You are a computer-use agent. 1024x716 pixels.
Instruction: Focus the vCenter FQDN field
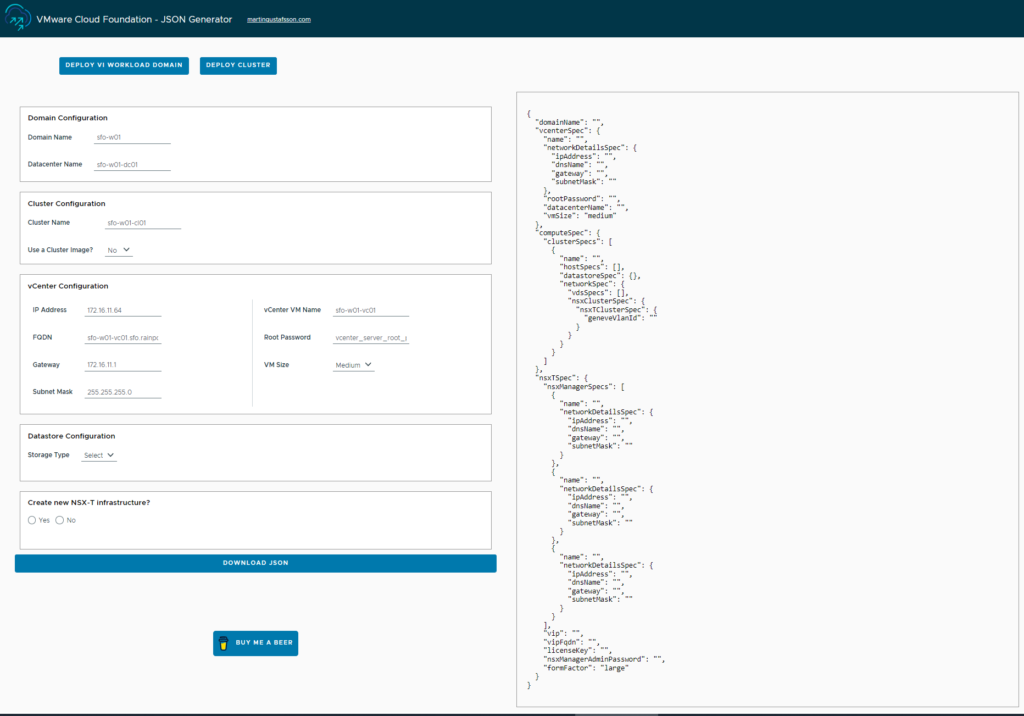point(123,338)
